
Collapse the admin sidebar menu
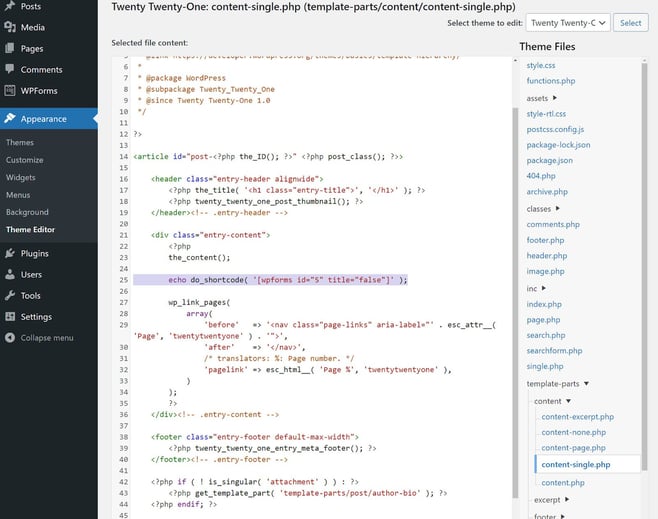point(49,337)
